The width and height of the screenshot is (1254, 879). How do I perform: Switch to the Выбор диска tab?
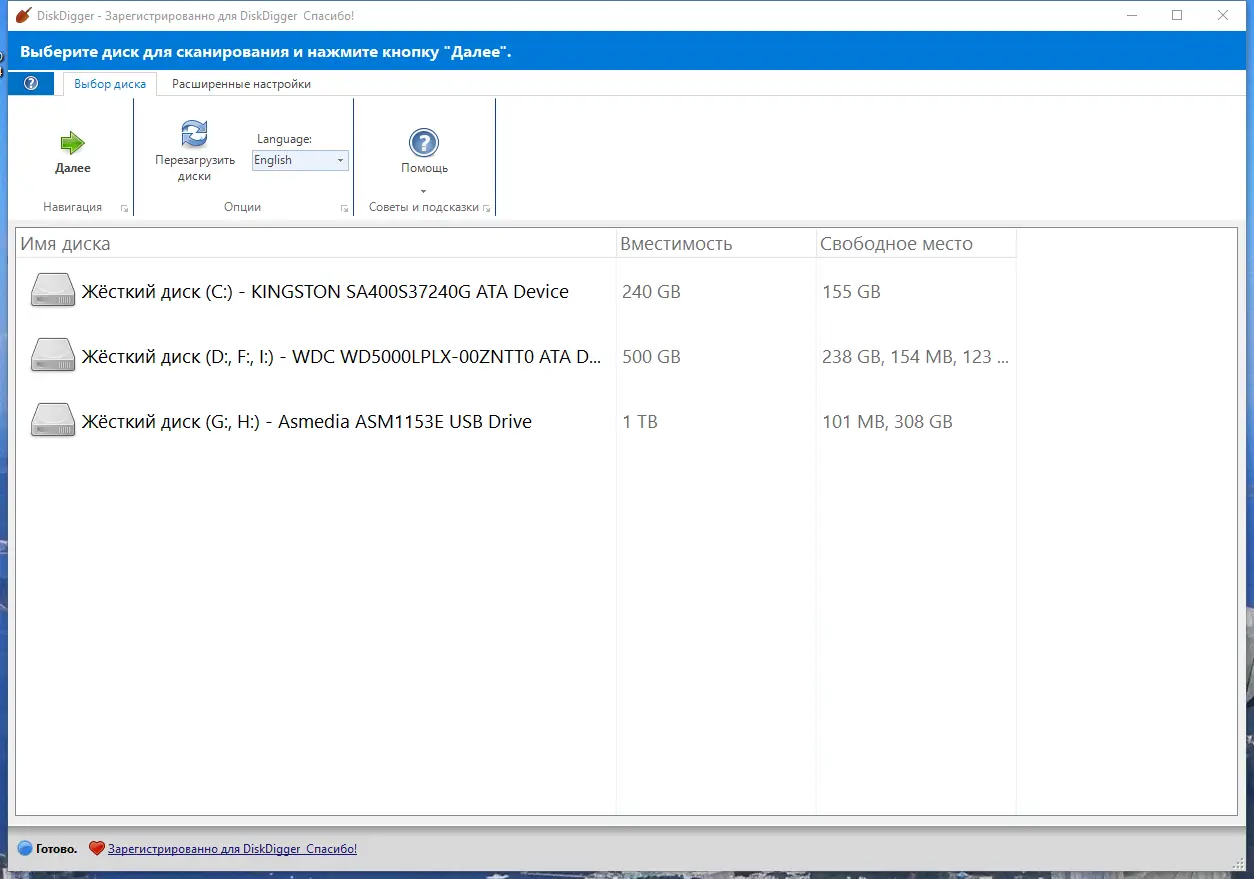pos(110,84)
